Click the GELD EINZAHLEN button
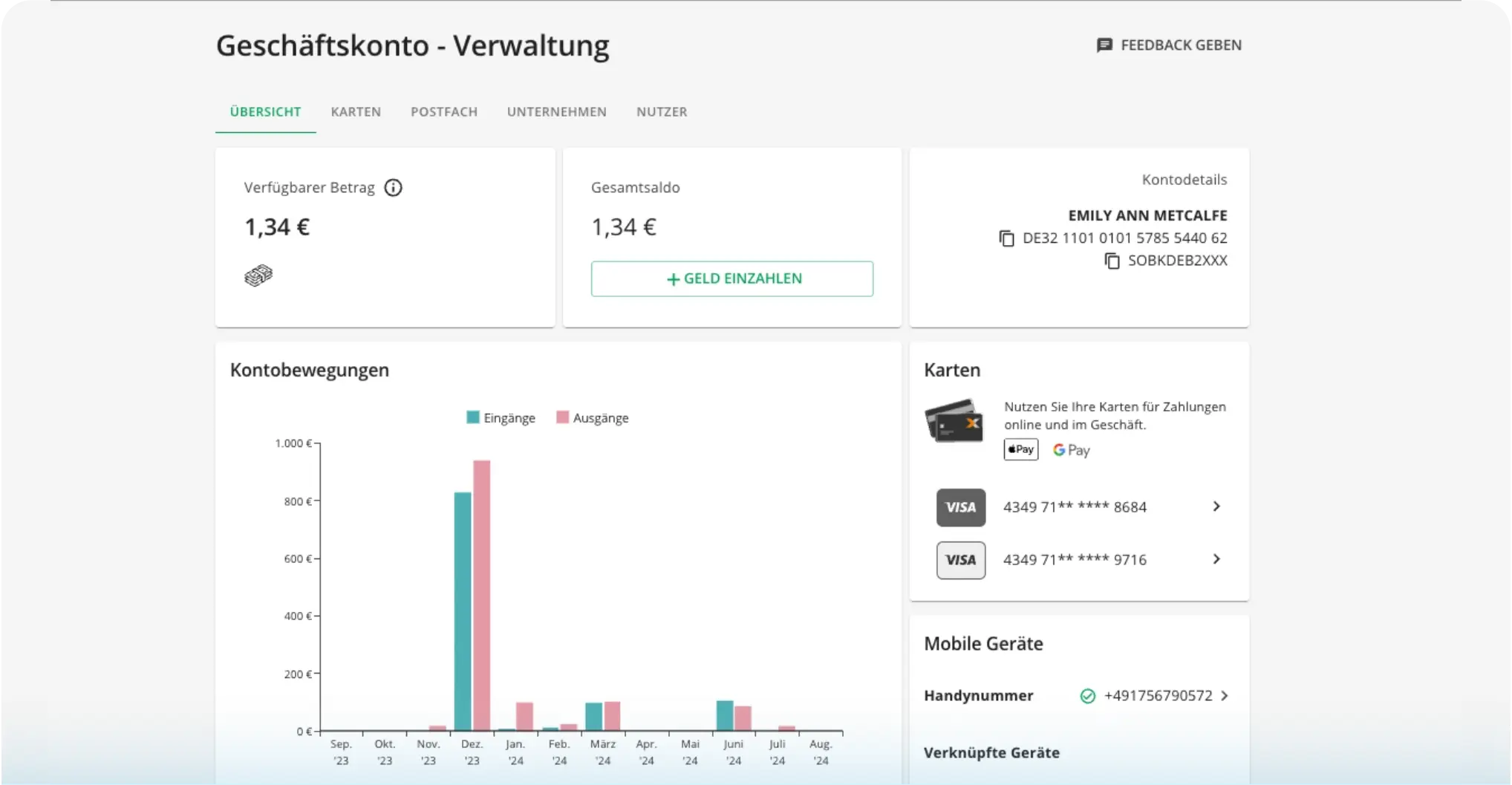The image size is (1512, 785). [x=731, y=279]
